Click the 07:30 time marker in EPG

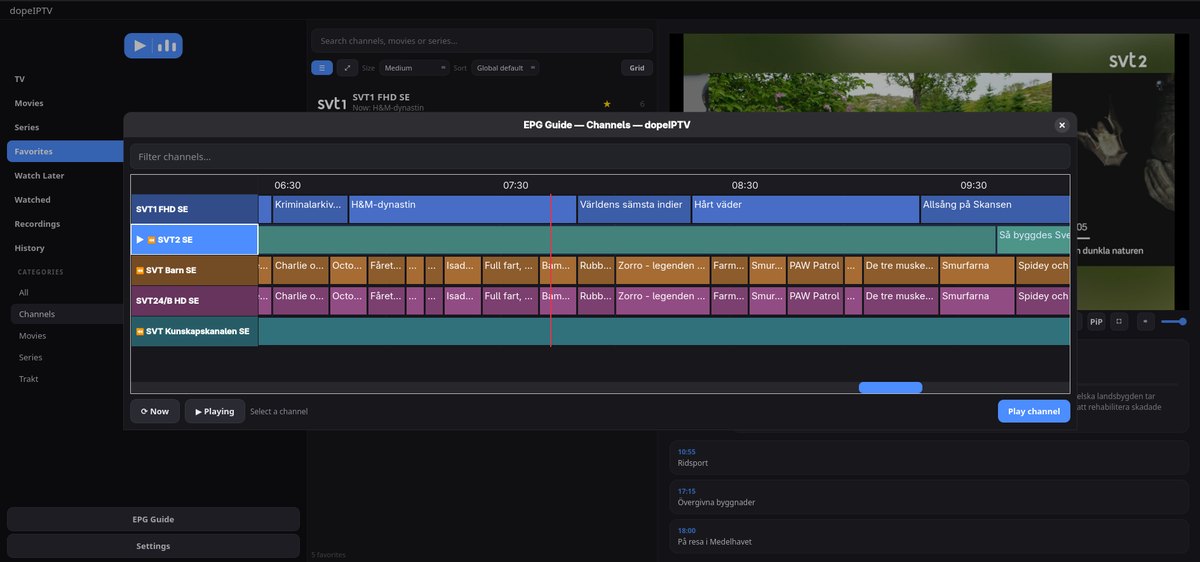tap(515, 185)
